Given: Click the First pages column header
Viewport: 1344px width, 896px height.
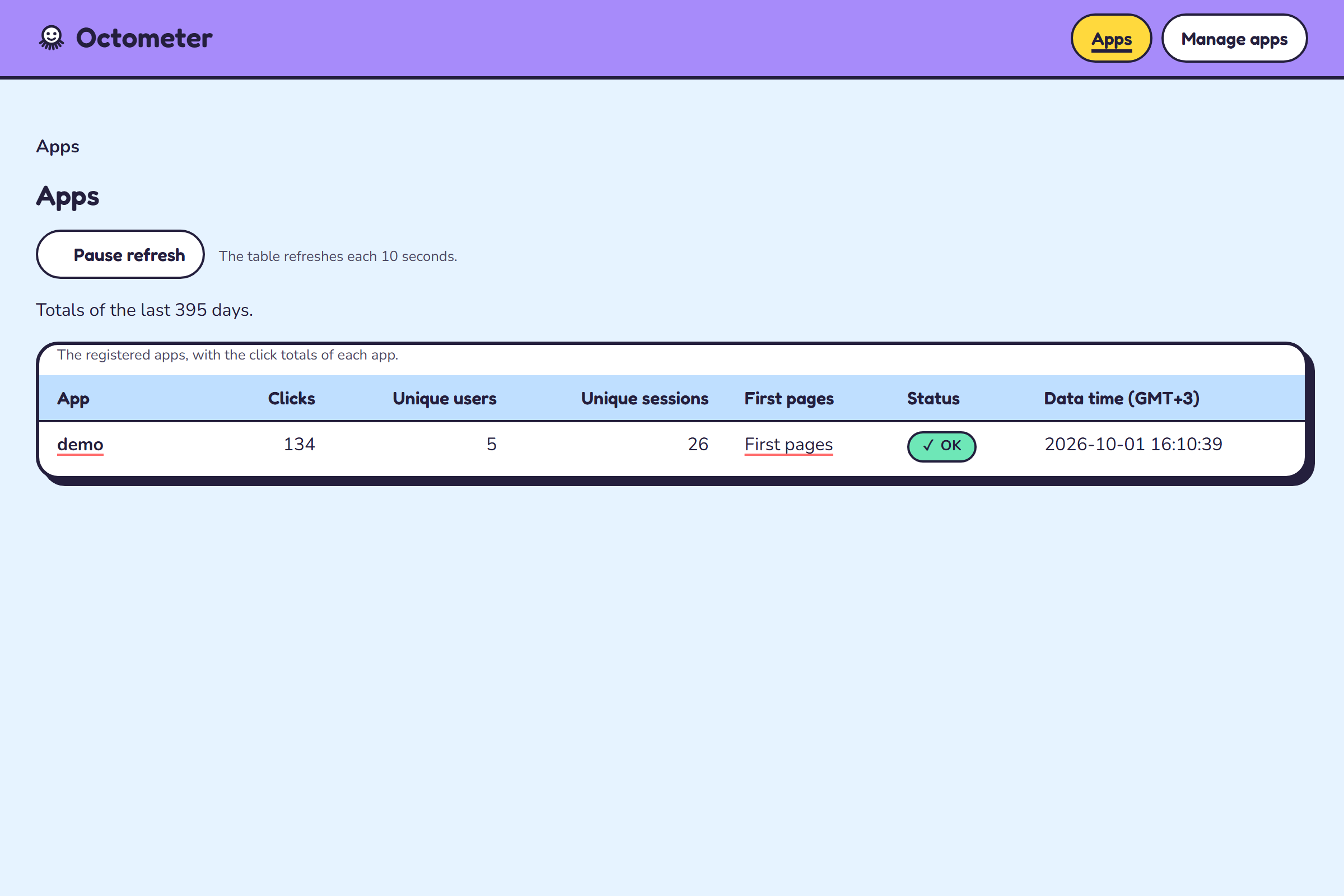Looking at the screenshot, I should click(x=788, y=398).
